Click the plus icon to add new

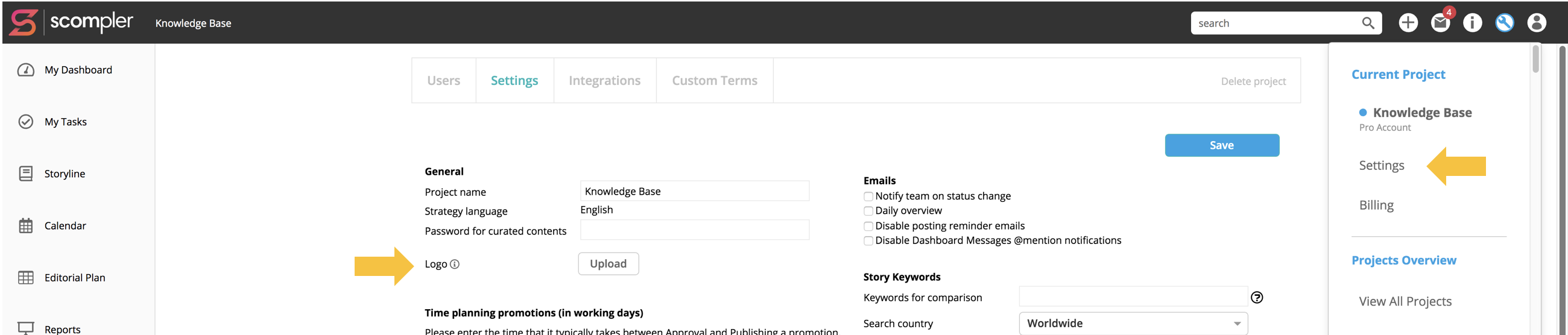(1408, 23)
